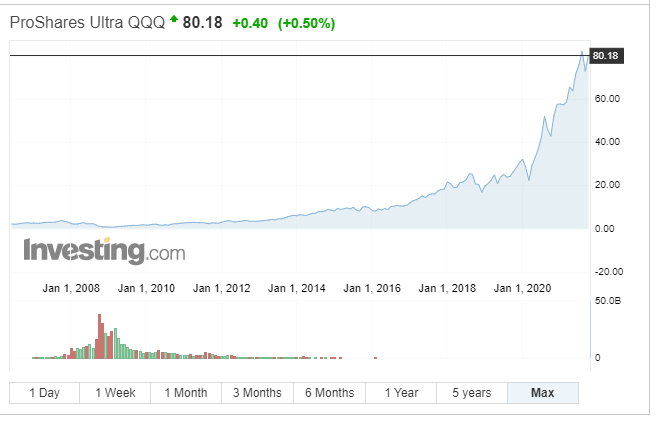Click the 60.00 price axis label

(607, 99)
